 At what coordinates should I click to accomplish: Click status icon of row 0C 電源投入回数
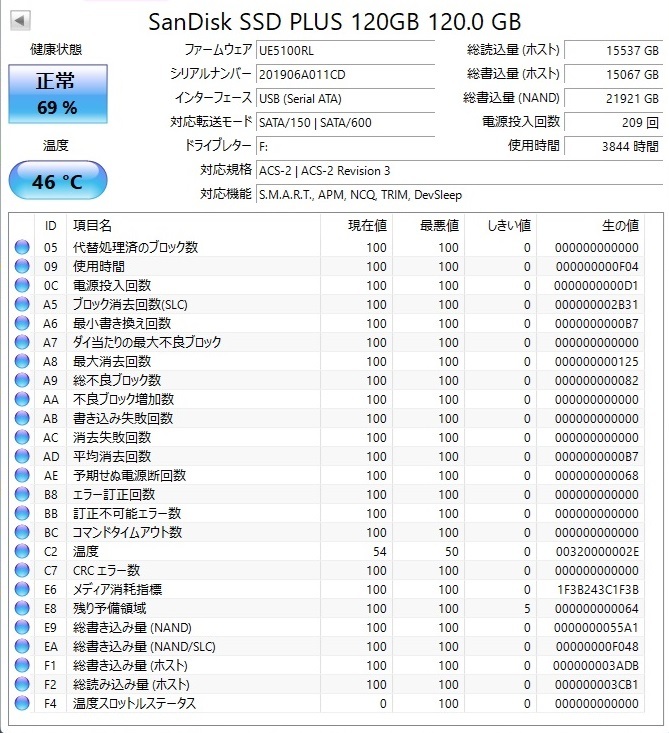click(x=22, y=285)
